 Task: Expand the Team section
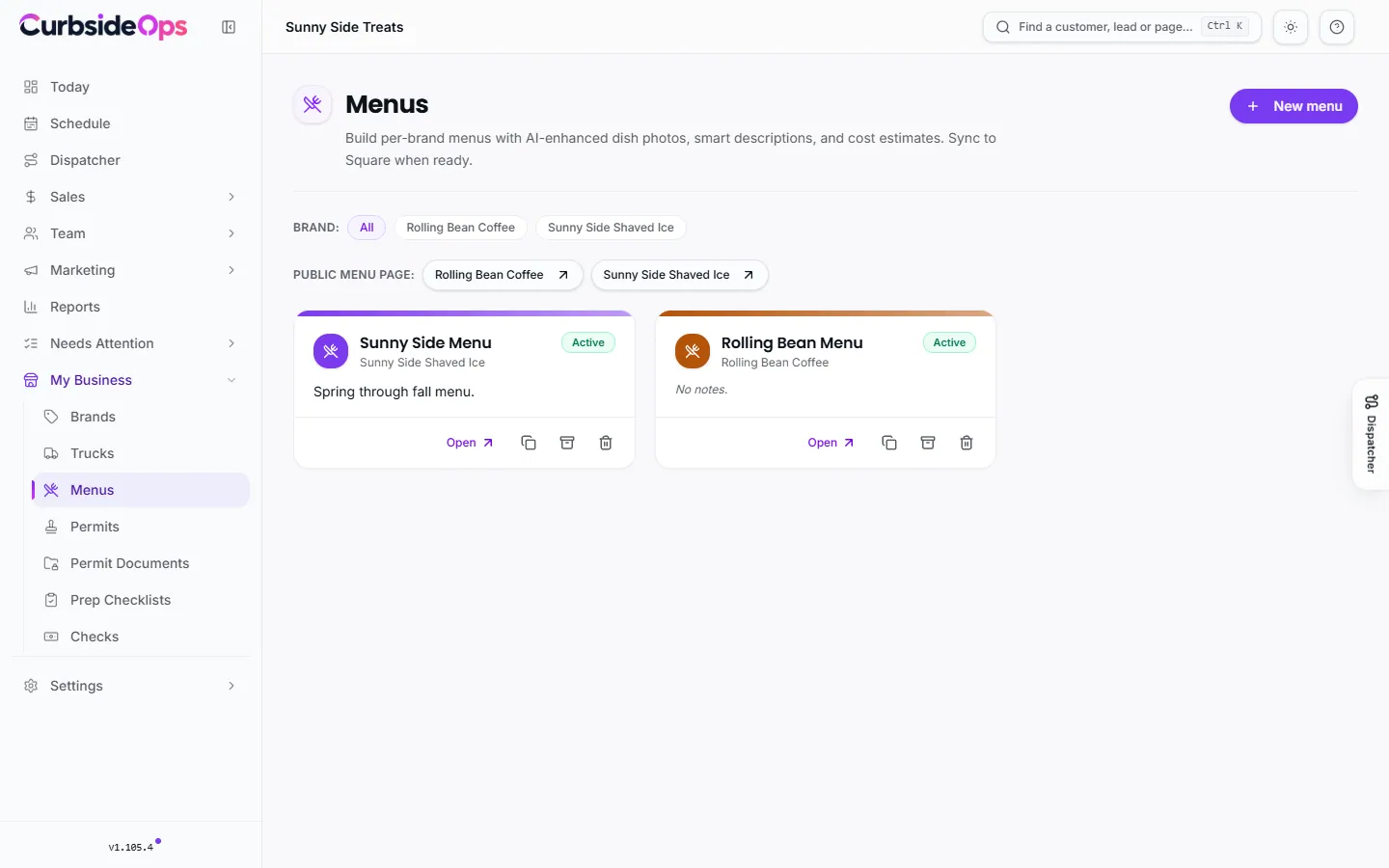click(130, 233)
